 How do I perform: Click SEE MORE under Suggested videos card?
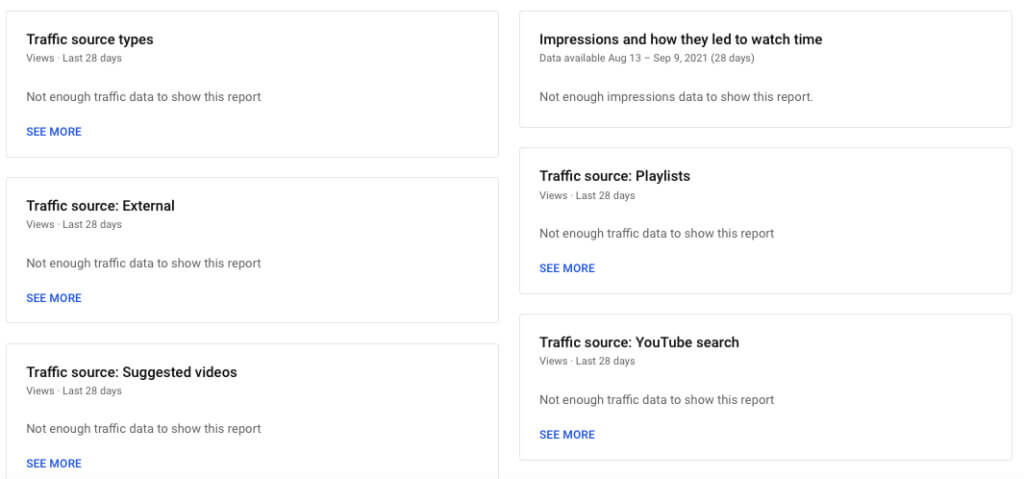(x=54, y=464)
